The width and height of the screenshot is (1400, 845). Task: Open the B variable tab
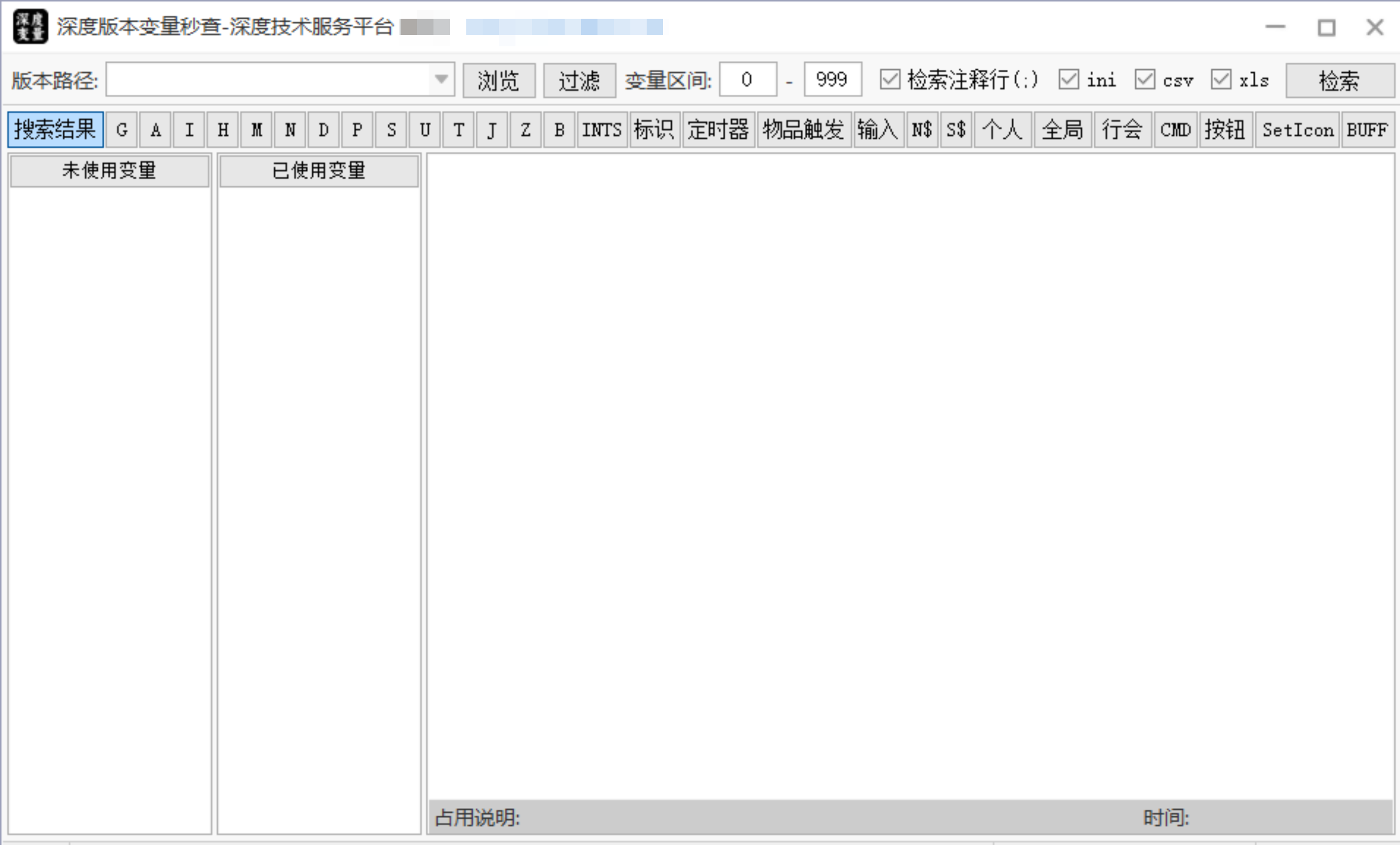559,130
